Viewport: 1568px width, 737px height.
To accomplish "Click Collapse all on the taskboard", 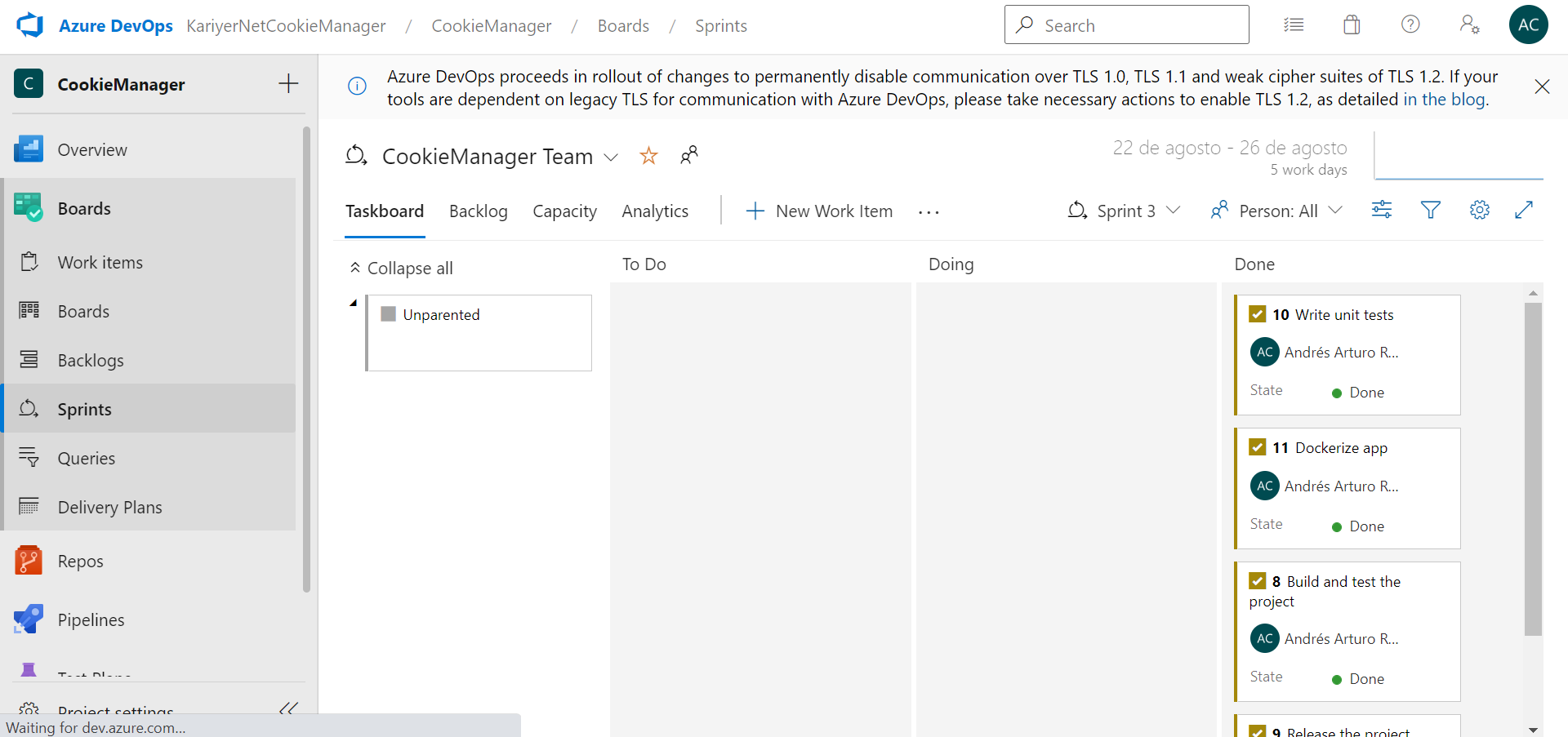I will pos(401,269).
